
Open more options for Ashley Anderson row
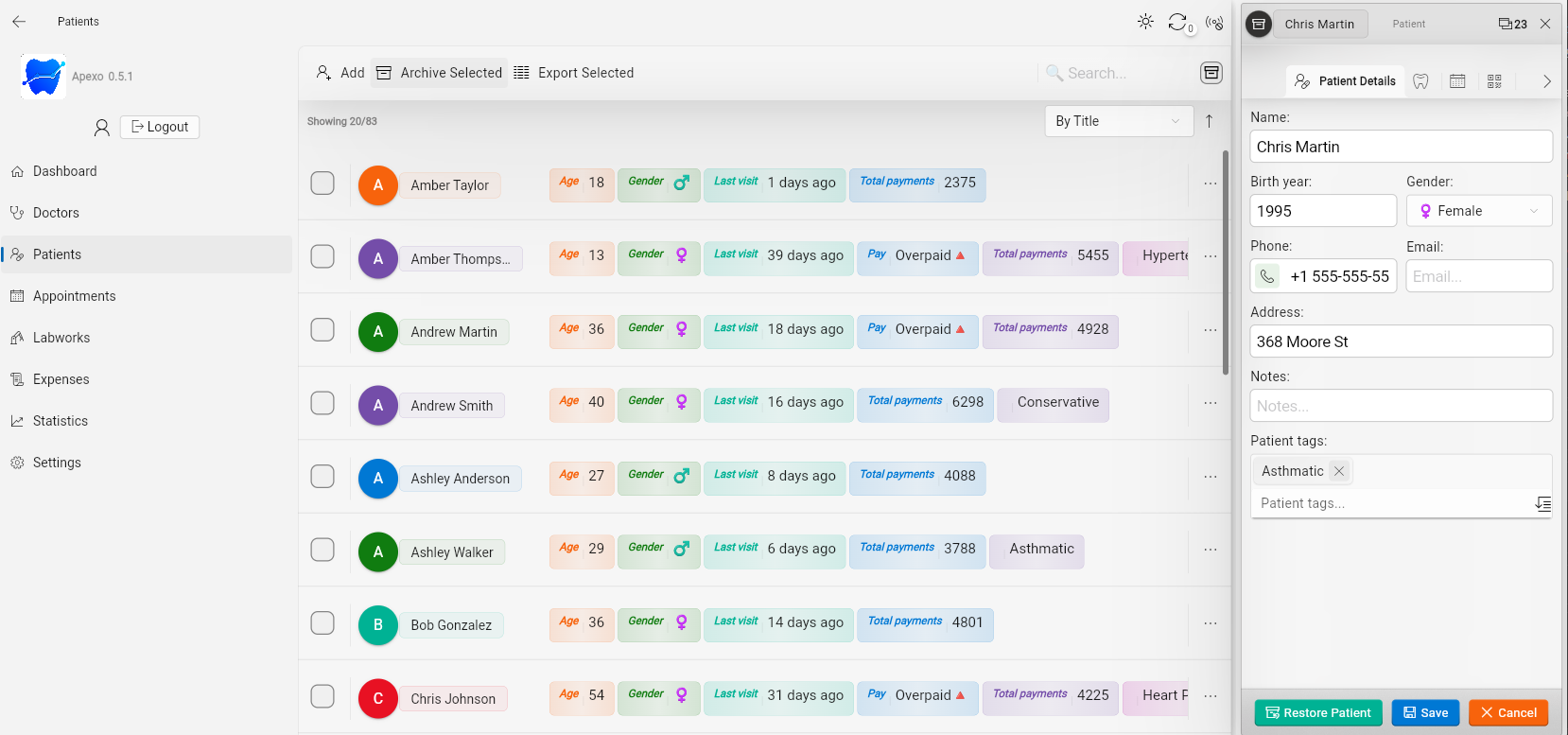(x=1211, y=477)
